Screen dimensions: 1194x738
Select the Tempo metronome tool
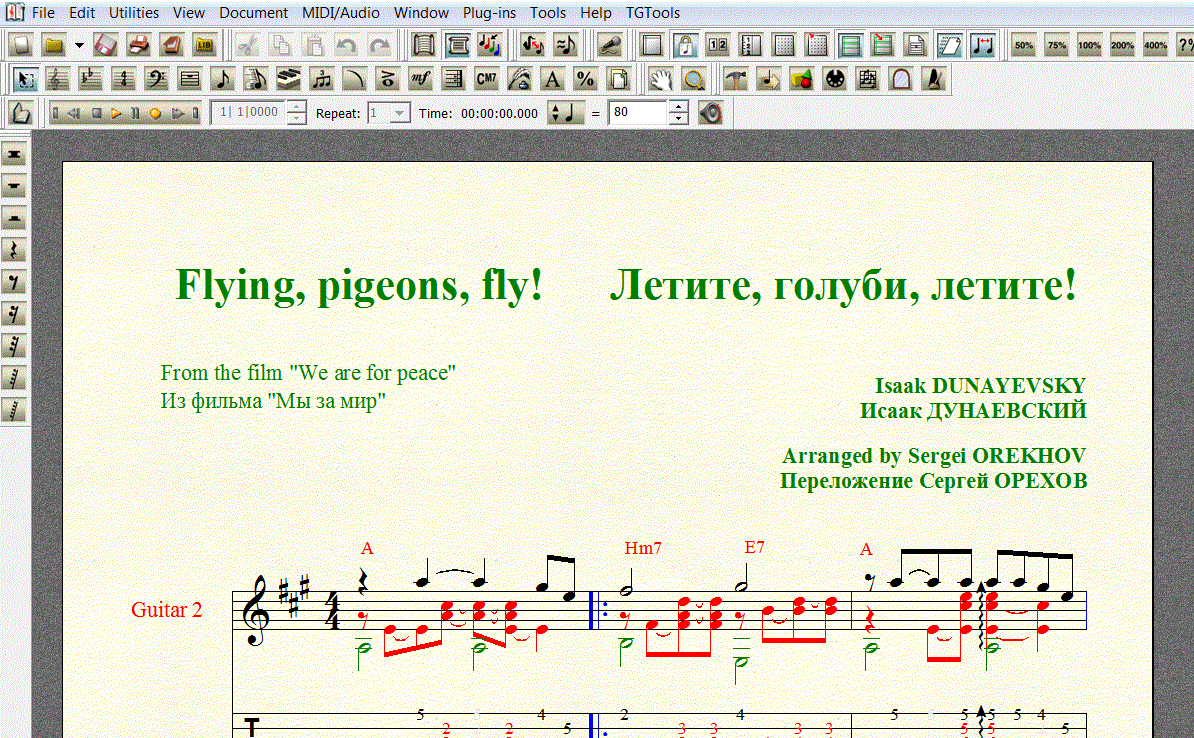[x=934, y=79]
